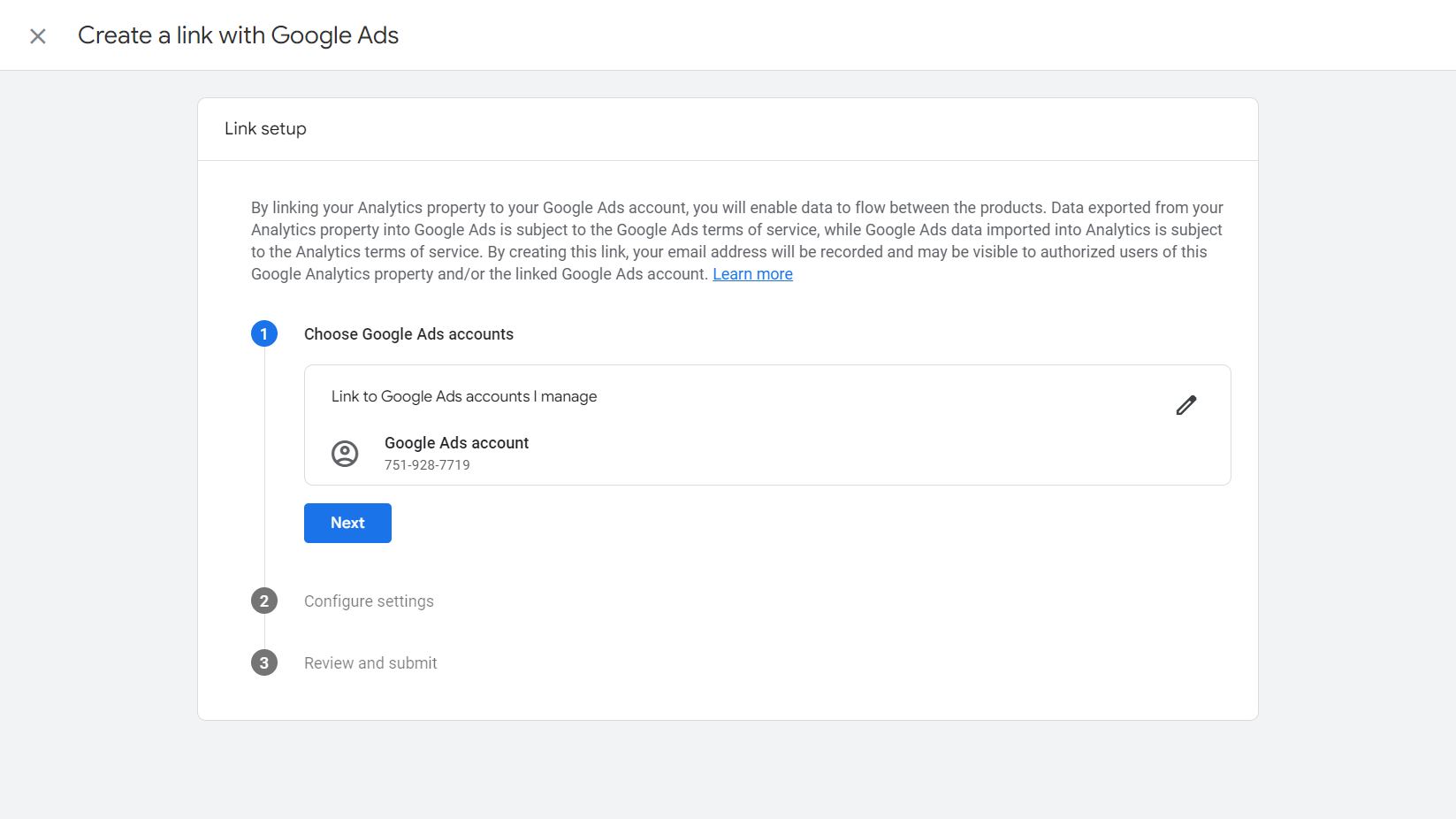This screenshot has width=1456, height=819.
Task: Select the Google Ads account avatar icon
Action: [345, 454]
